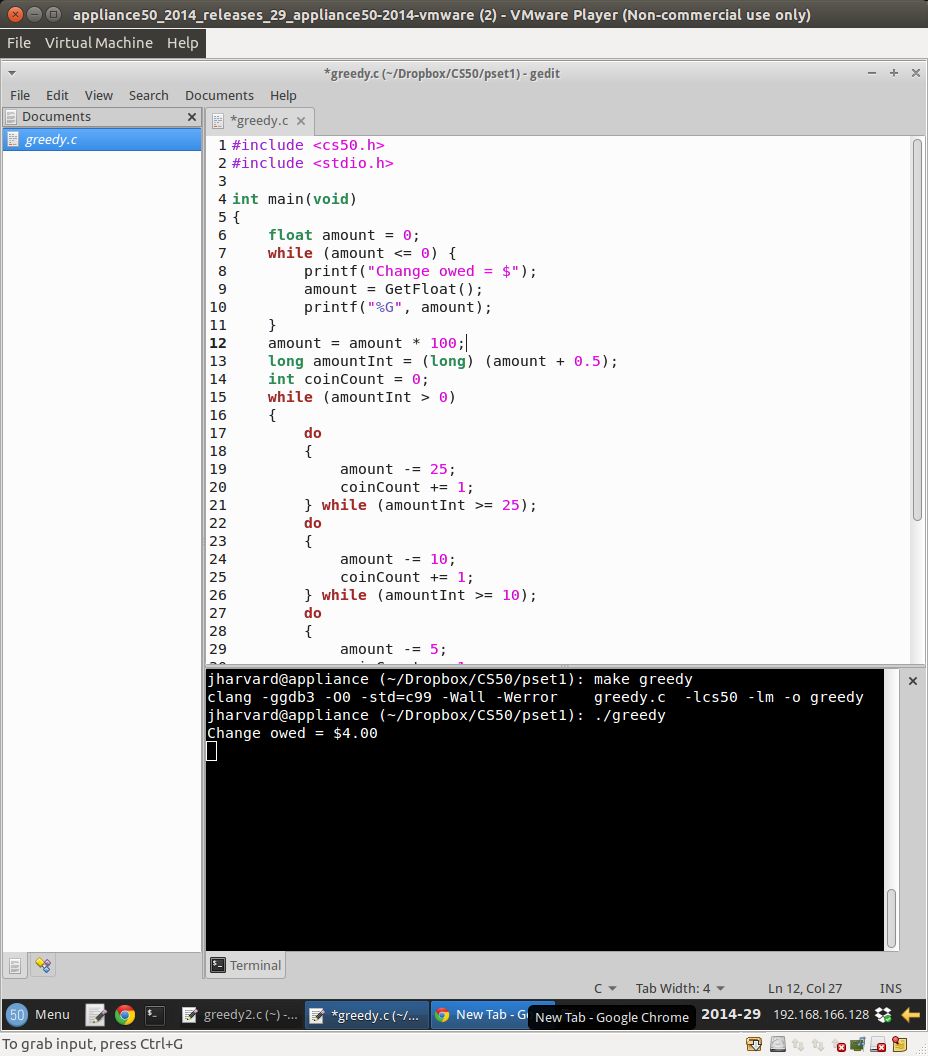This screenshot has height=1056, width=928.
Task: Open the CS50 Menu button
Action: [38, 1014]
